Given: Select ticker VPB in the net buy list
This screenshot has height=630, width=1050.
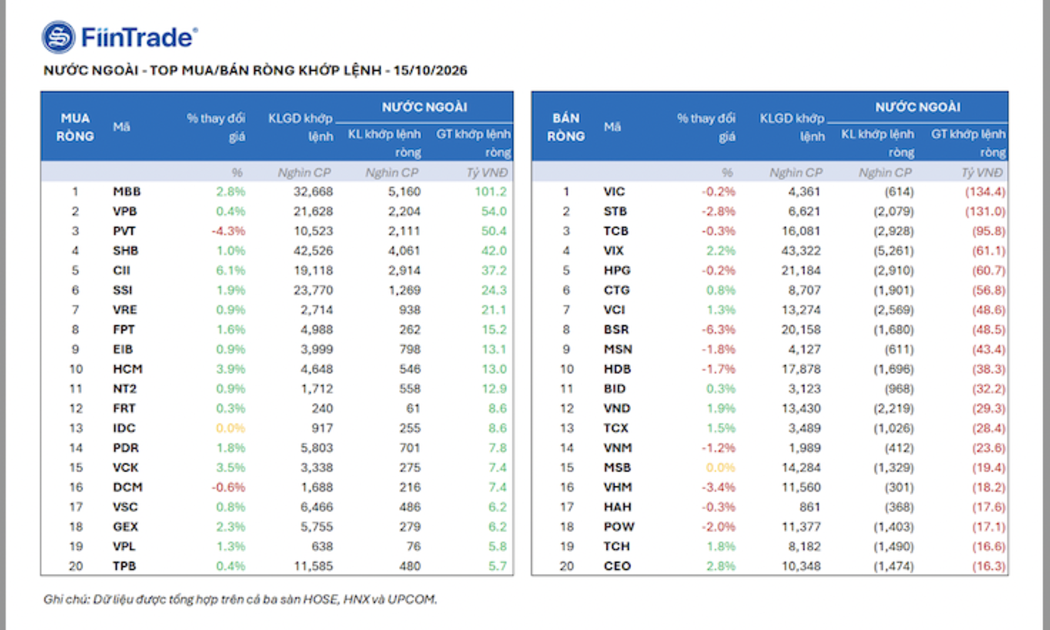Looking at the screenshot, I should 125,212.
